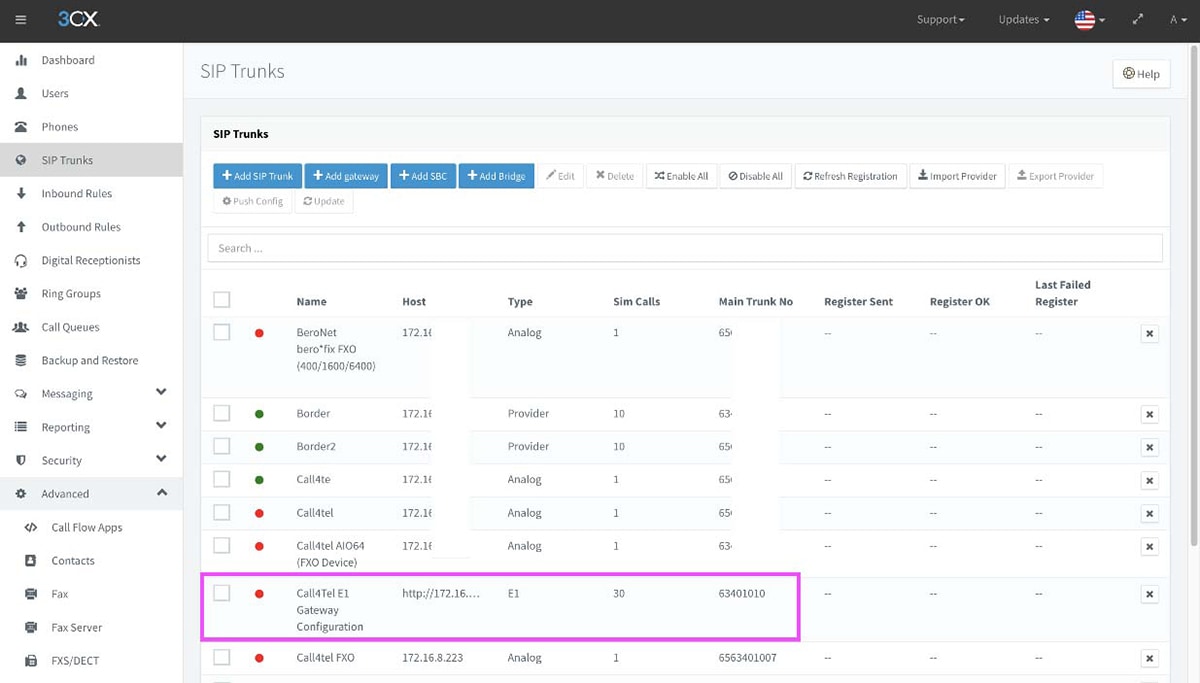Click the X icon on Call4tel AIO64 row
1200x683 pixels.
tap(1150, 547)
